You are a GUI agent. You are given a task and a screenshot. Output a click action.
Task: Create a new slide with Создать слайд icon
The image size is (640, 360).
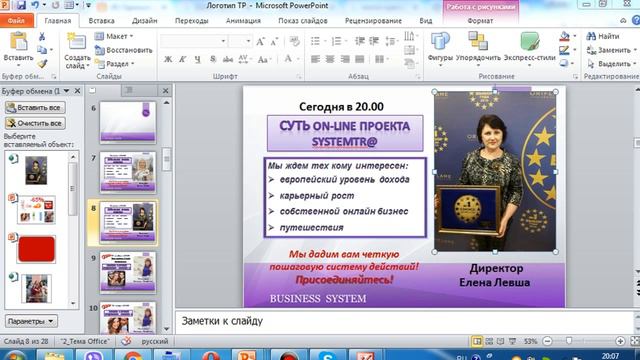[x=77, y=42]
